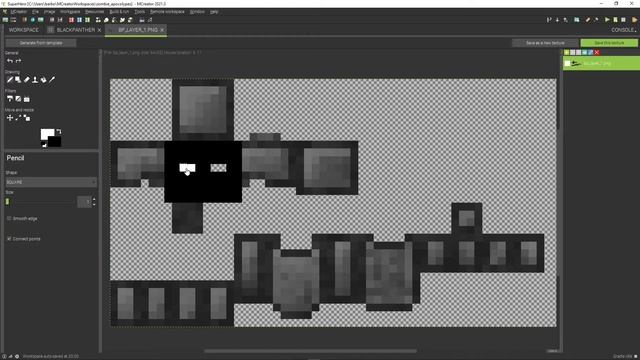
Task: Add new layer in layers panel
Action: click(x=567, y=52)
